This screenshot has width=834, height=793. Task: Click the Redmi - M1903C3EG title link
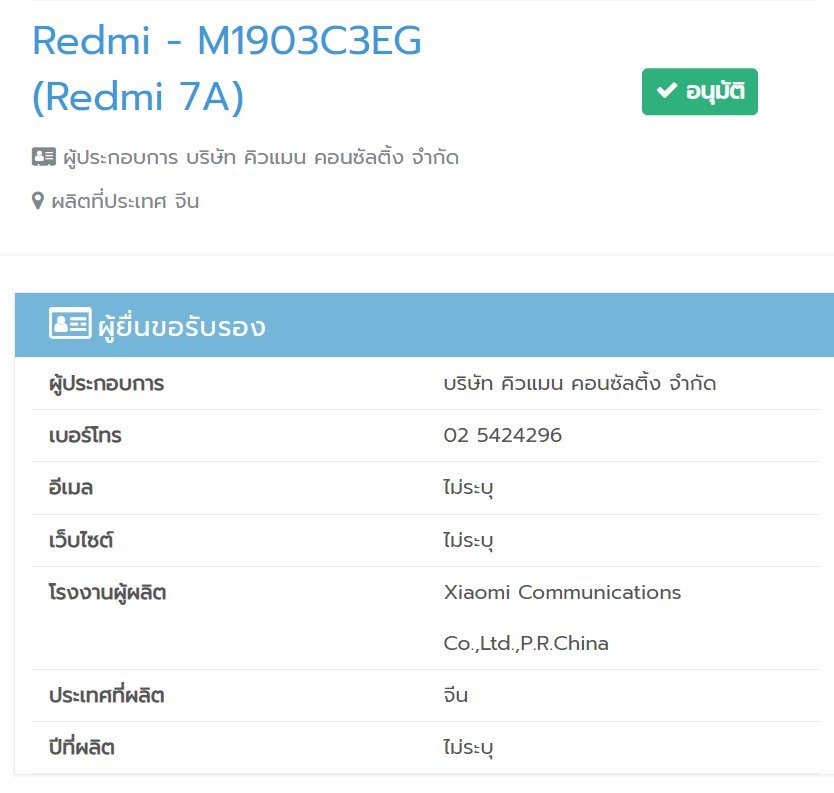227,68
